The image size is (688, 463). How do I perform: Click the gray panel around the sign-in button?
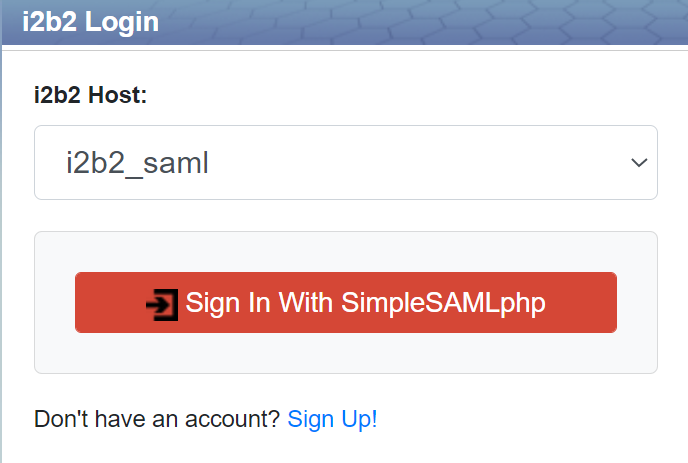coord(345,354)
